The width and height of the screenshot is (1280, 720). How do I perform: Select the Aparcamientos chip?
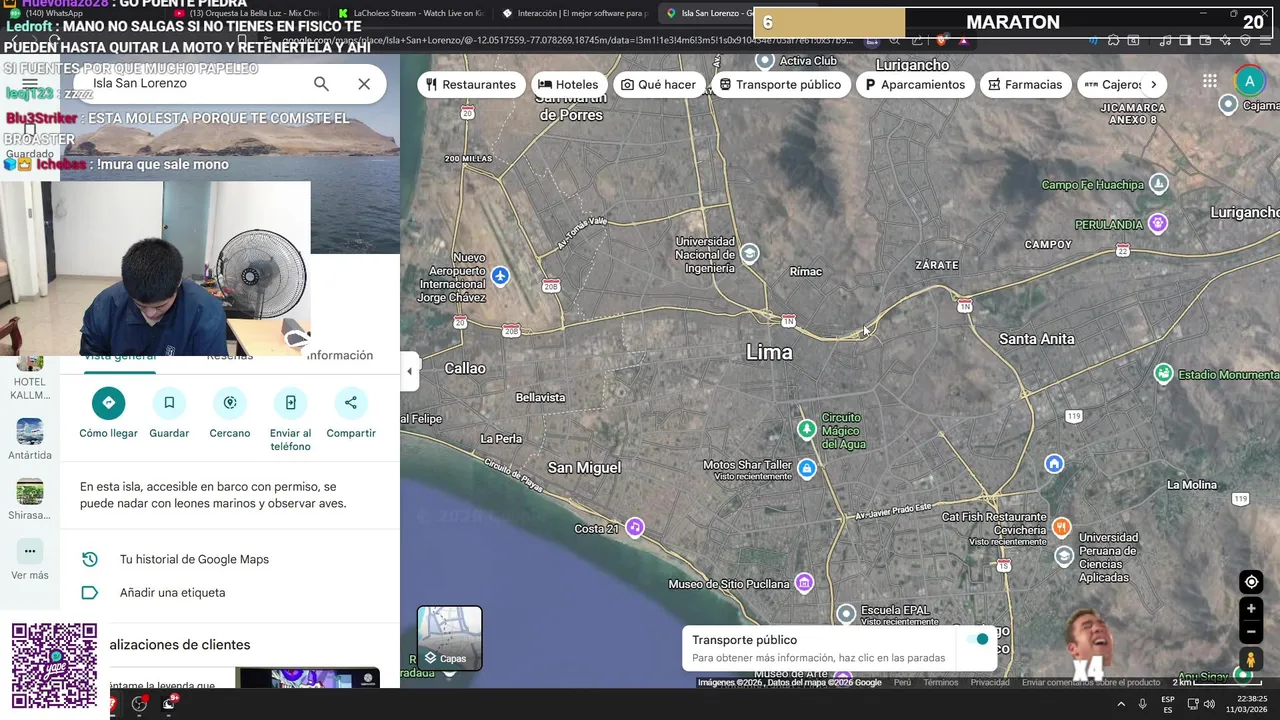(x=915, y=85)
